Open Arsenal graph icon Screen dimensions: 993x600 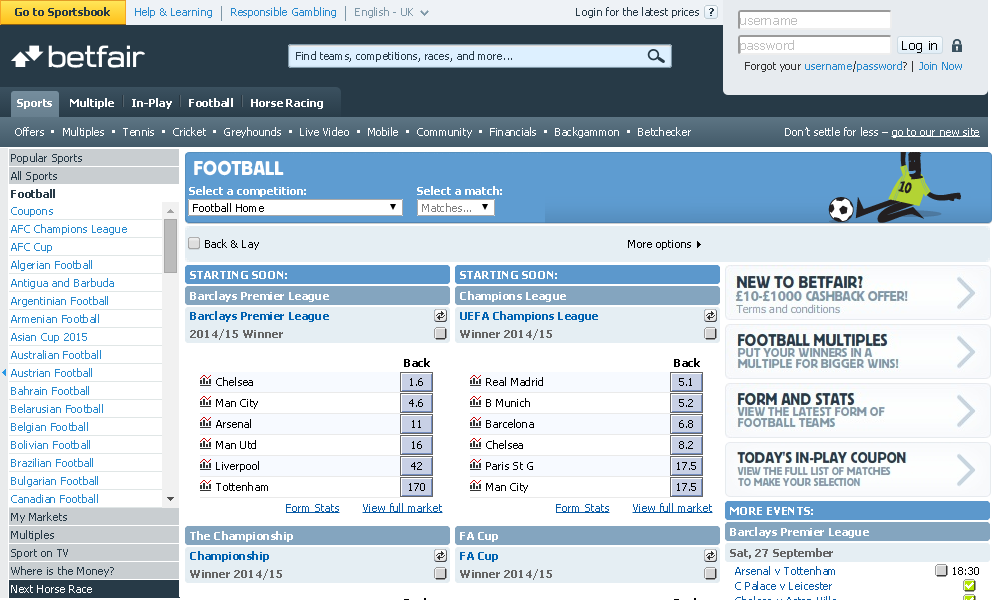pyautogui.click(x=205, y=423)
